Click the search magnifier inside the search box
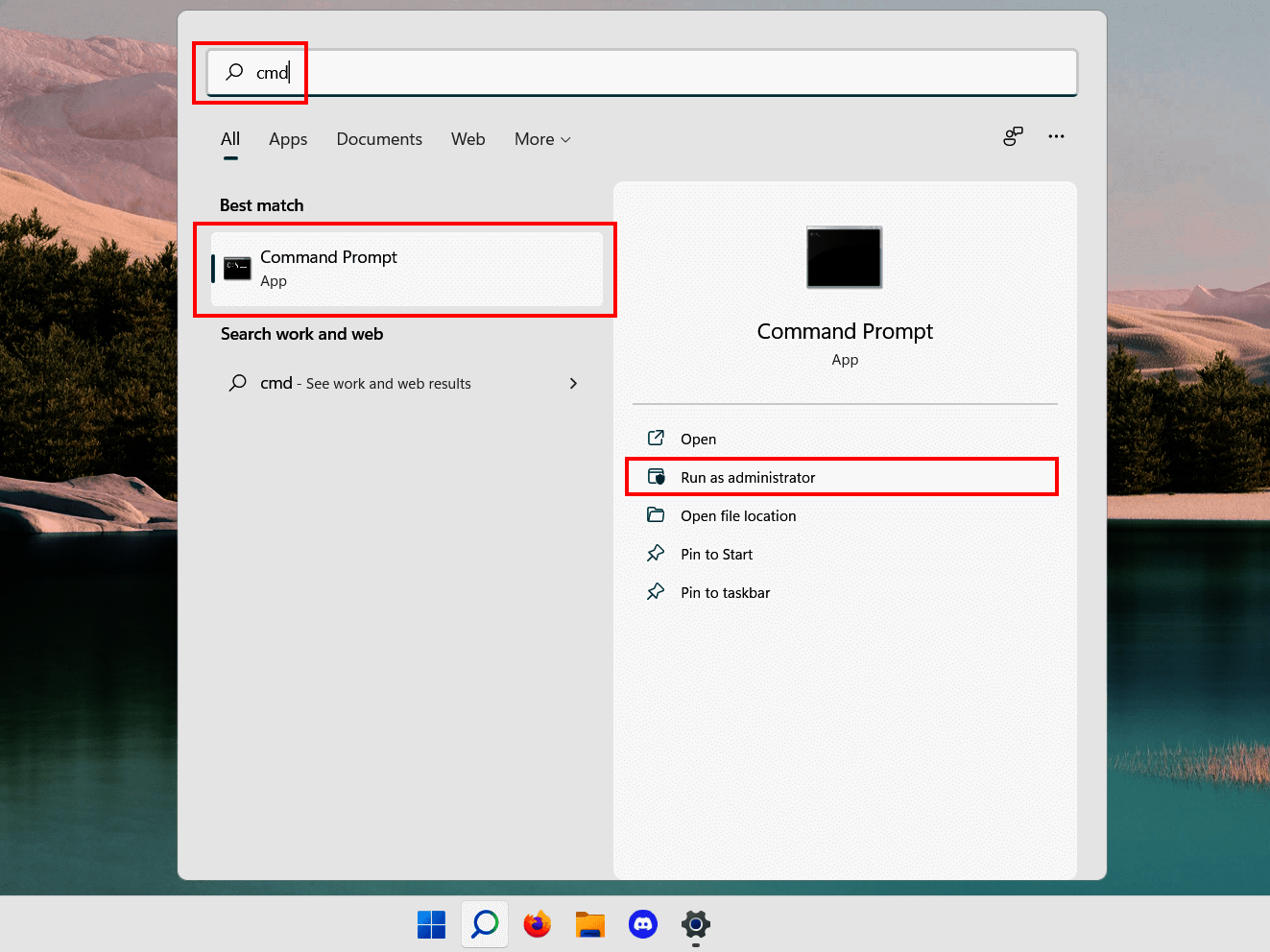1270x952 pixels. [x=234, y=72]
